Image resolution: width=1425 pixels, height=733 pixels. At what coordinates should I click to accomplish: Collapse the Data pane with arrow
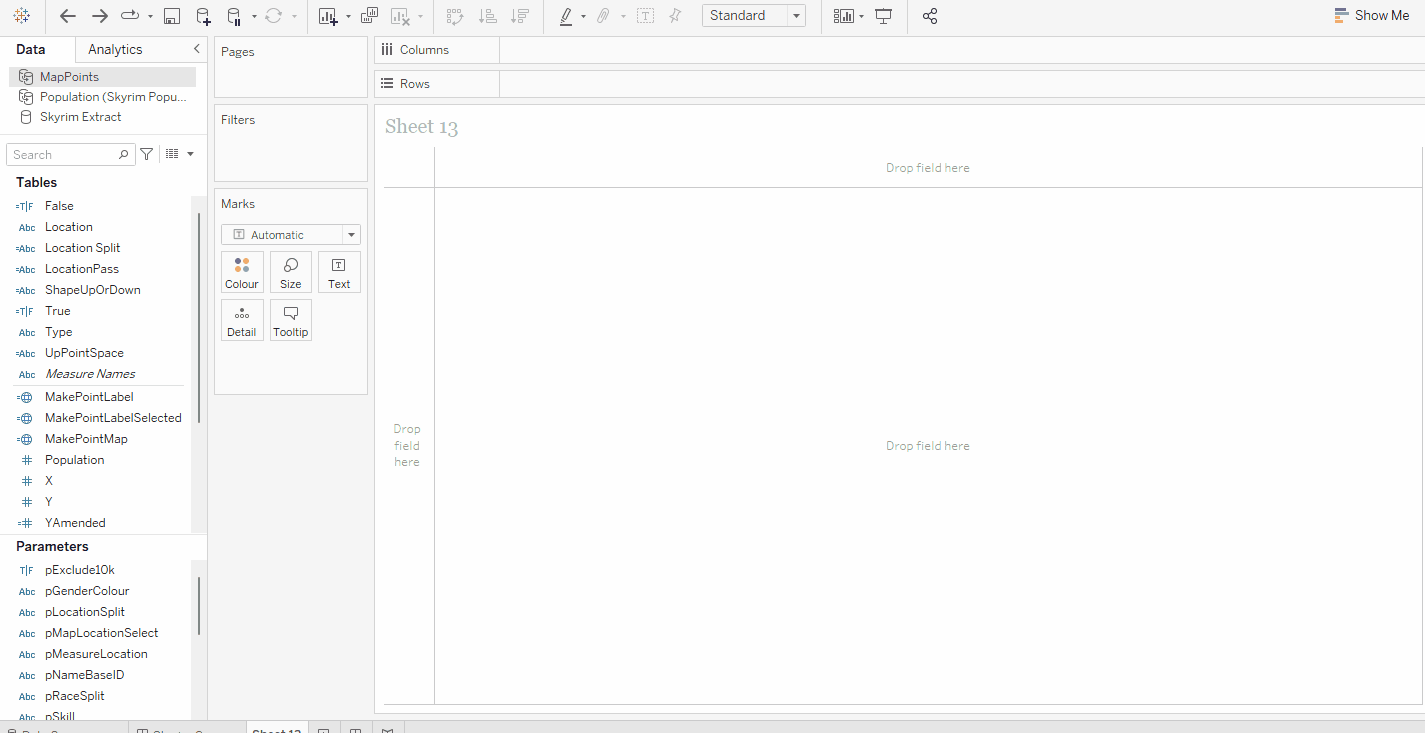196,49
